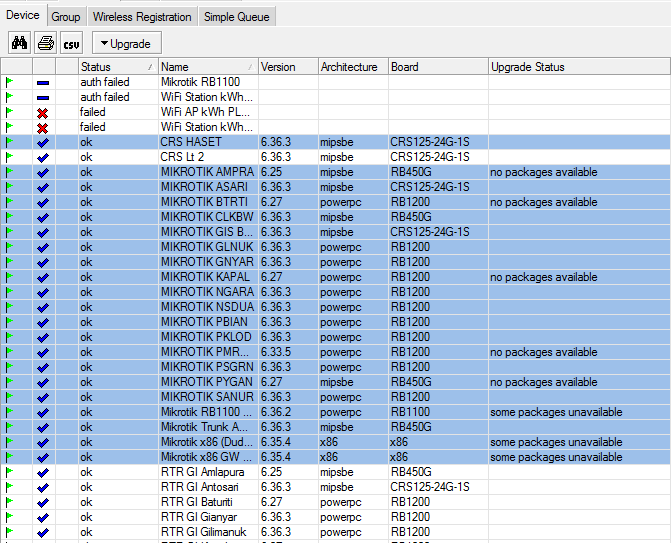Screen dimensions: 671x543
Task: Click the green flag for MIKROTIK CLKBW
Action: click(x=9, y=217)
